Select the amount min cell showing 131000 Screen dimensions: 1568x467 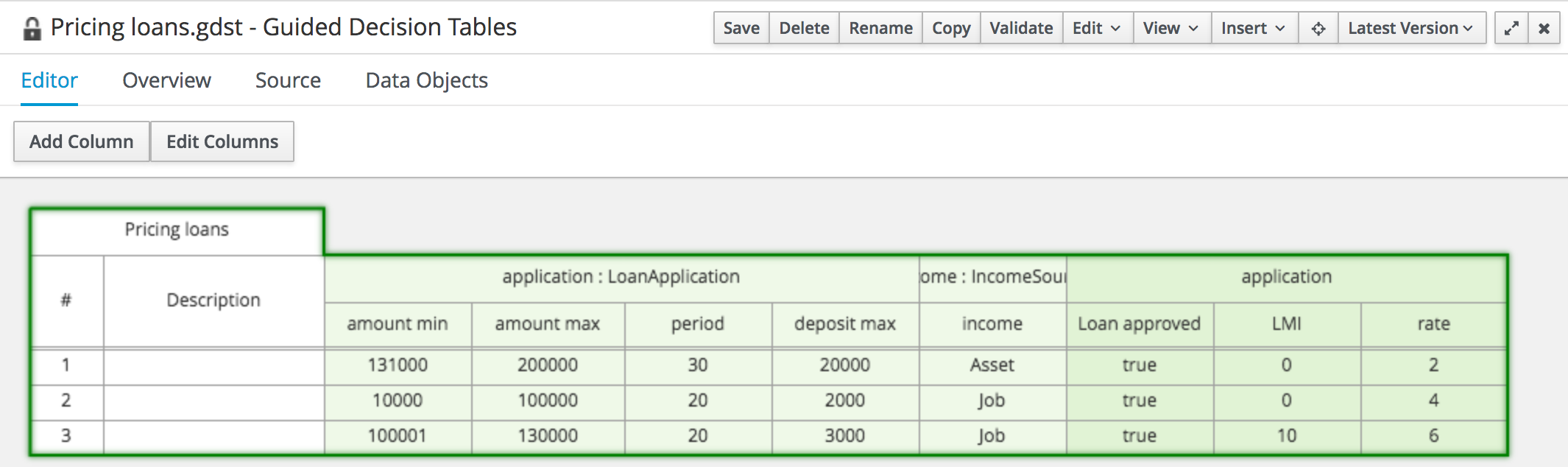398,365
